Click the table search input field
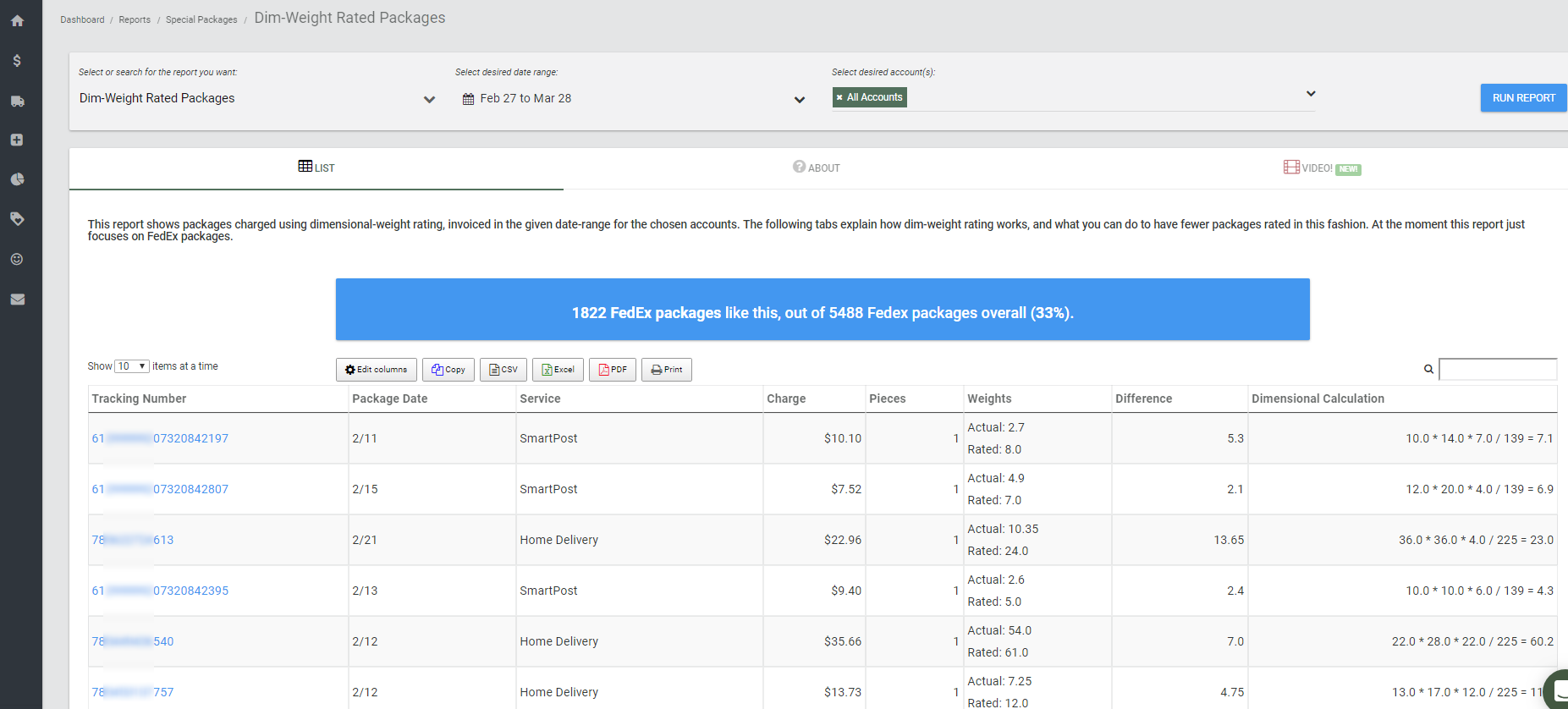The image size is (1568, 709). tap(1498, 369)
